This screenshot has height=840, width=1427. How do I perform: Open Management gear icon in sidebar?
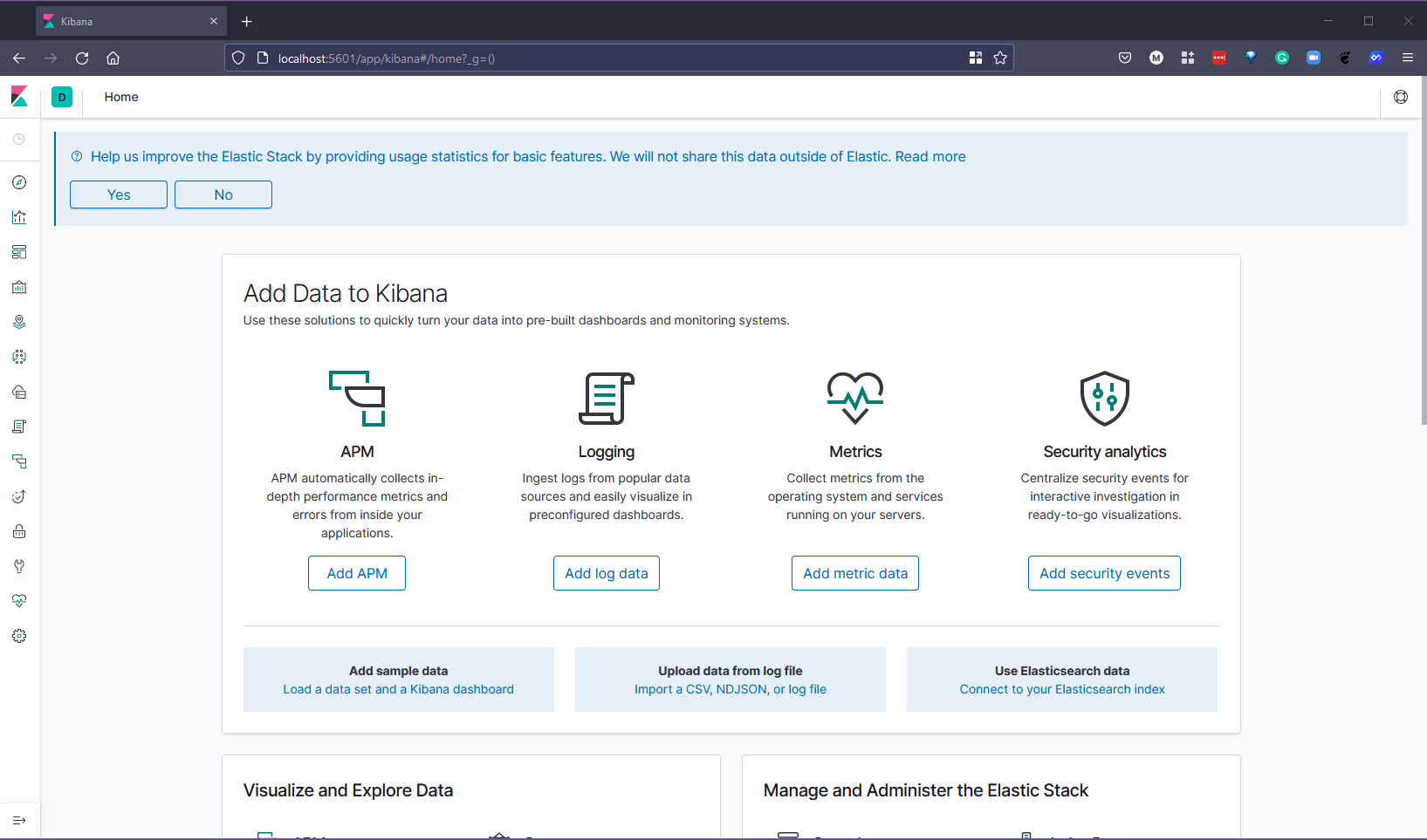pyautogui.click(x=19, y=636)
